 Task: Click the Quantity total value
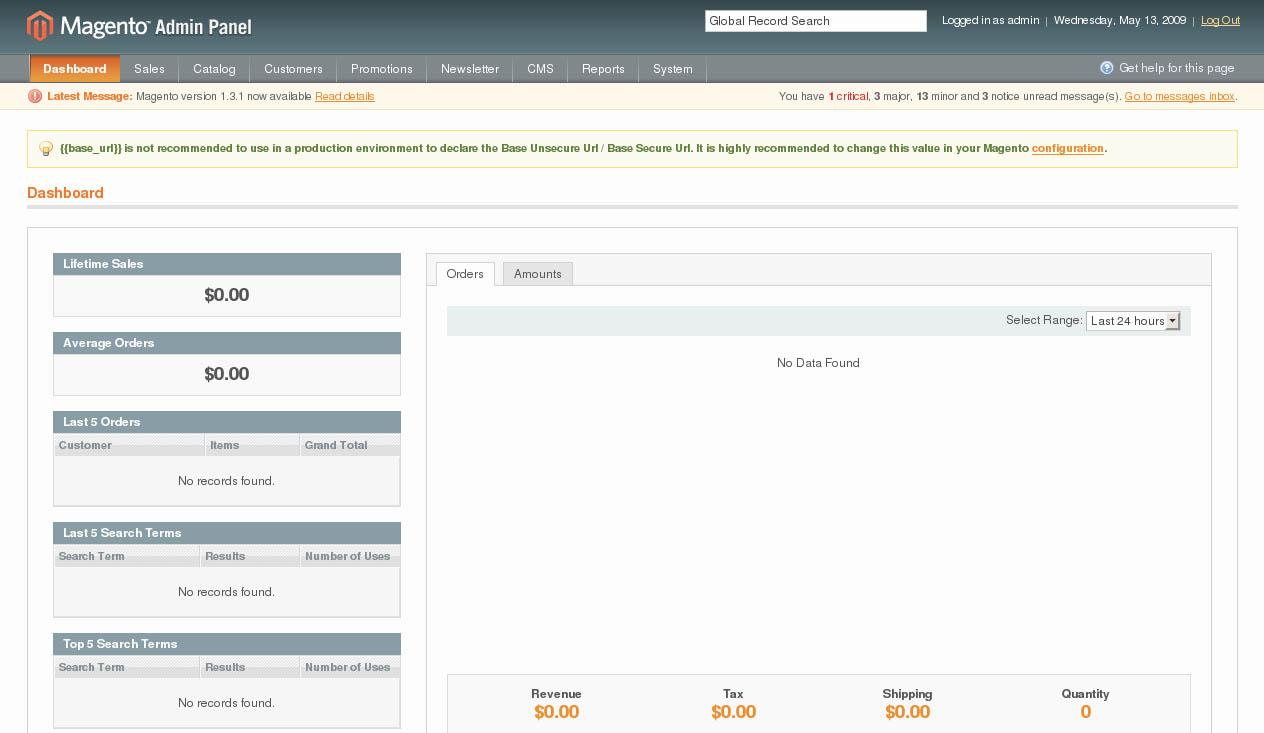(x=1085, y=712)
